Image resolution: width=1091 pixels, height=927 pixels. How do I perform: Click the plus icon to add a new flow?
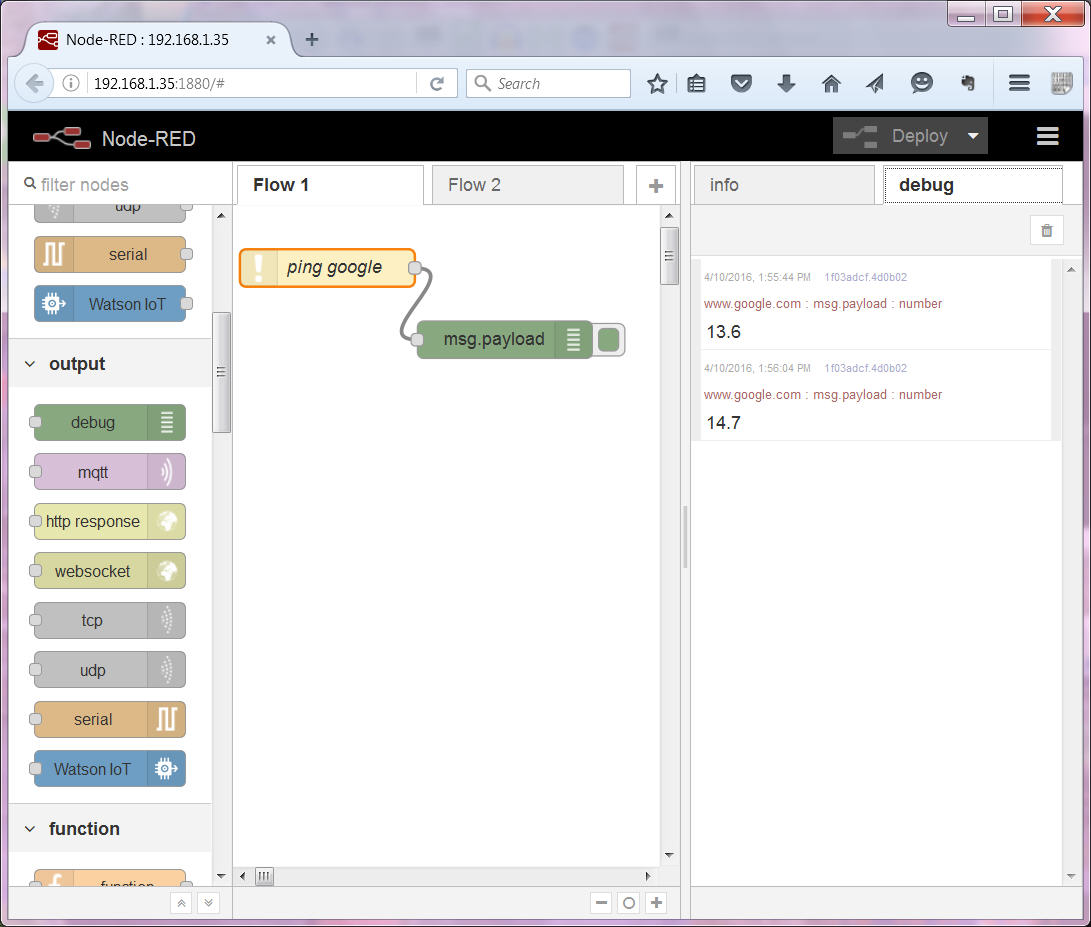tap(656, 186)
